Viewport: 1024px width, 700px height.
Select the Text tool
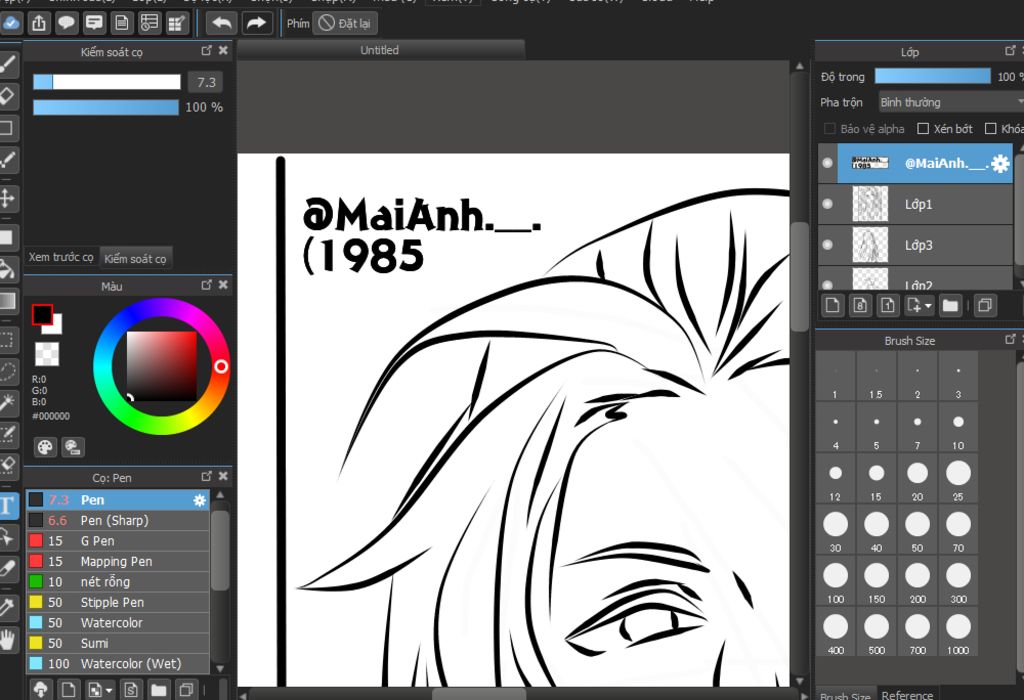8,505
